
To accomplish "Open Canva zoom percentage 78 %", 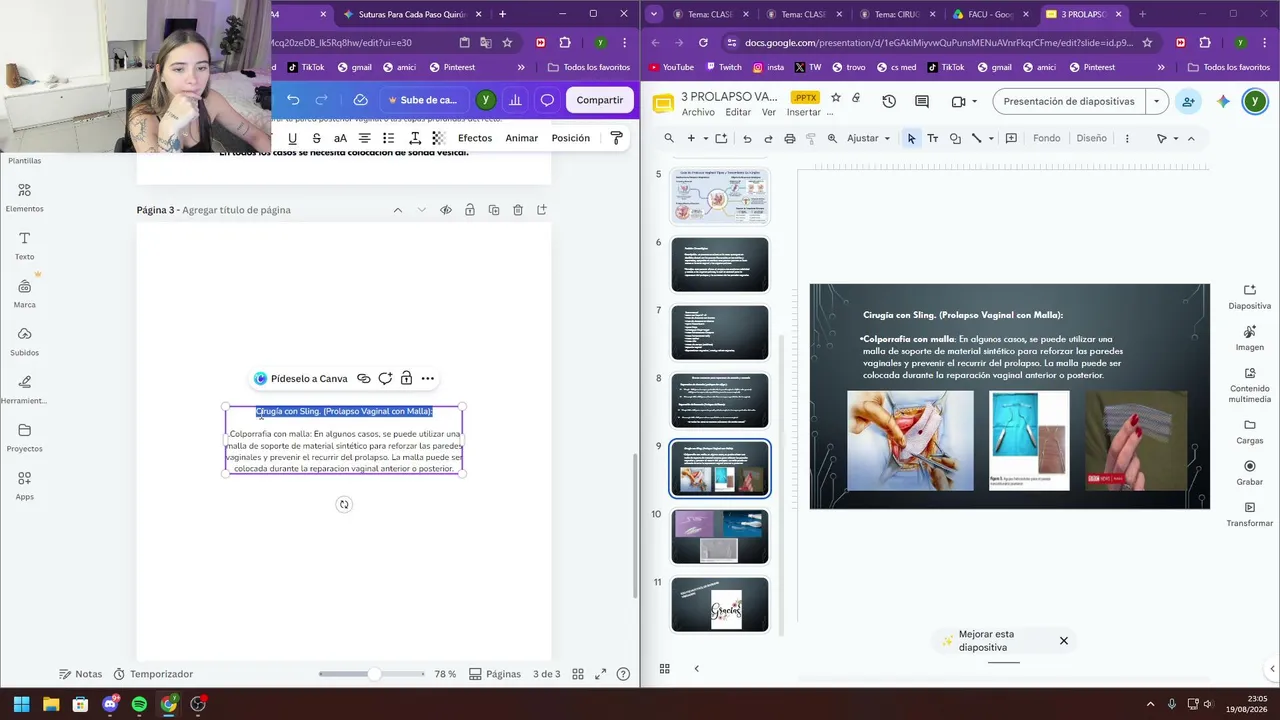I will click(445, 674).
